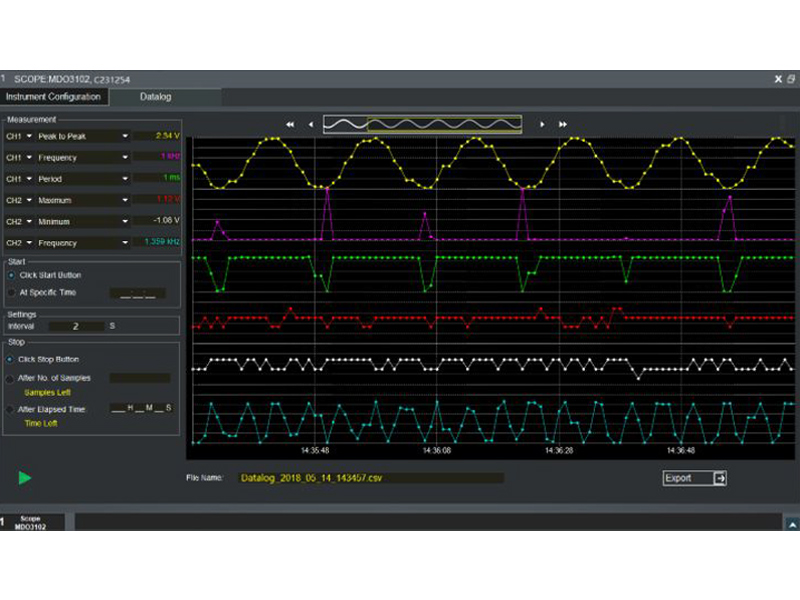The height and width of the screenshot is (600, 800).
Task: Open the channel dropdown for the Period row
Action: point(29,179)
